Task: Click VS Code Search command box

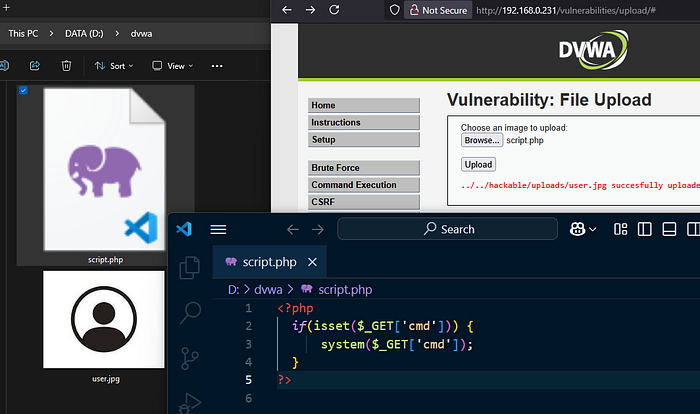Action: click(447, 229)
